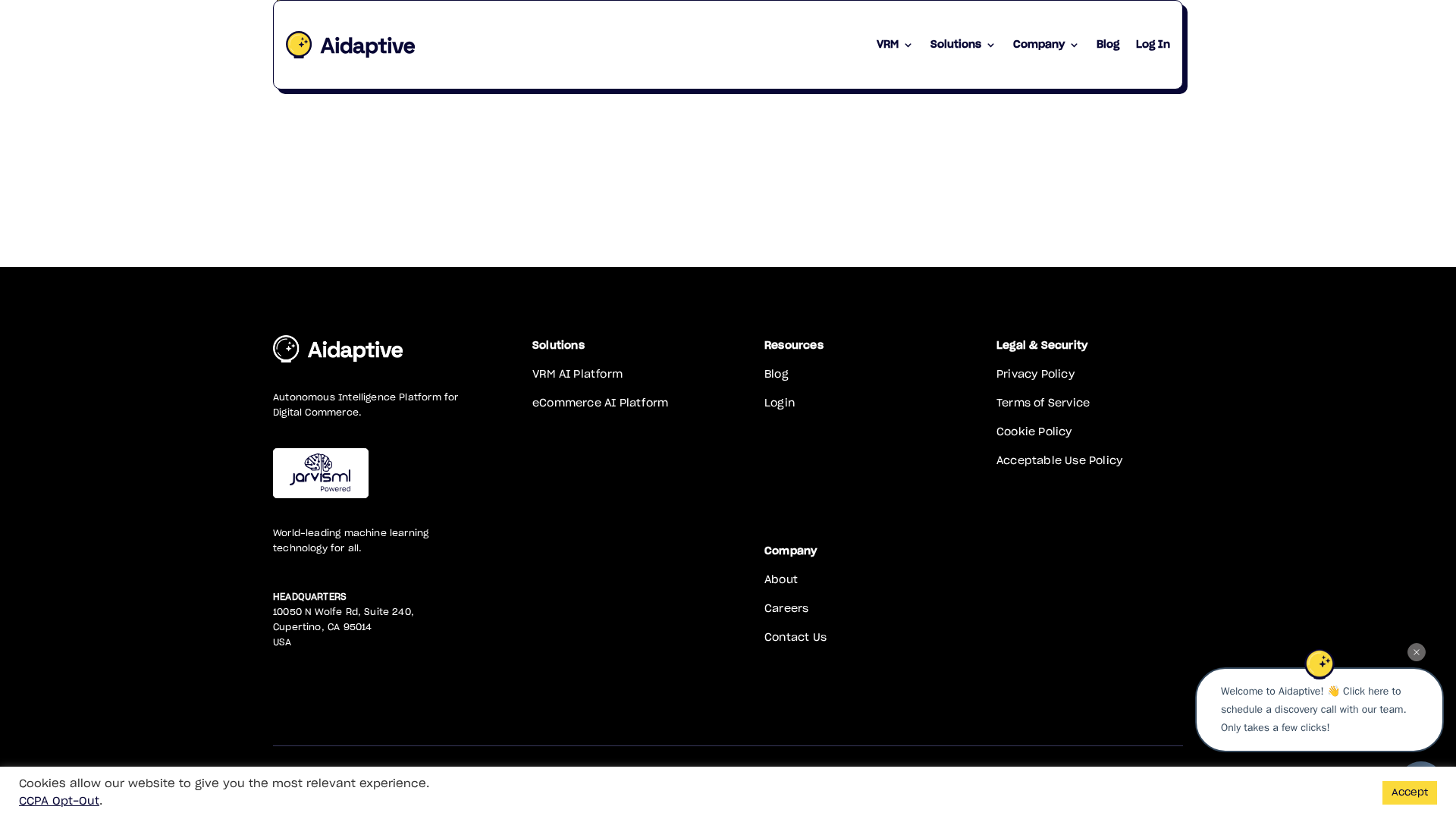Click the yellow chat avatar above the welcome message
1456x819 pixels.
point(1319,664)
